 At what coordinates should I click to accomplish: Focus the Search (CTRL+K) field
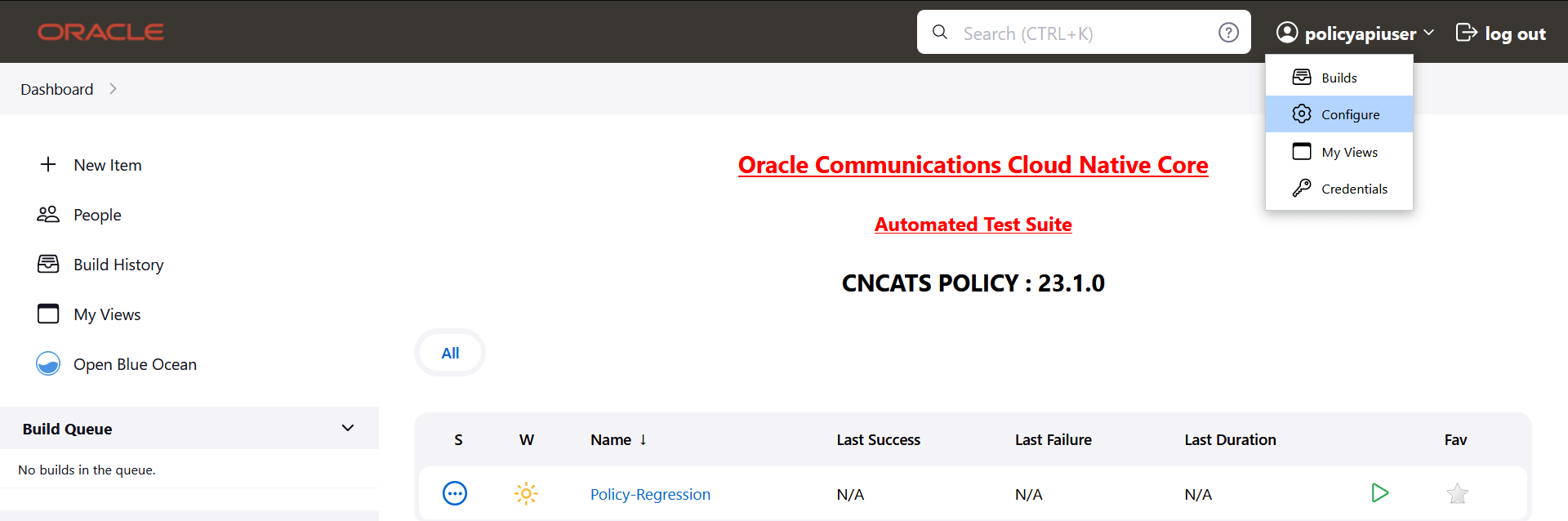point(1083,33)
